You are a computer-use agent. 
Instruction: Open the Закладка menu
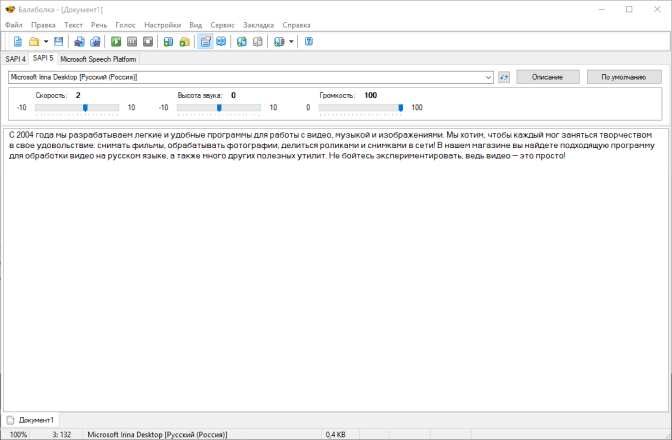point(258,25)
